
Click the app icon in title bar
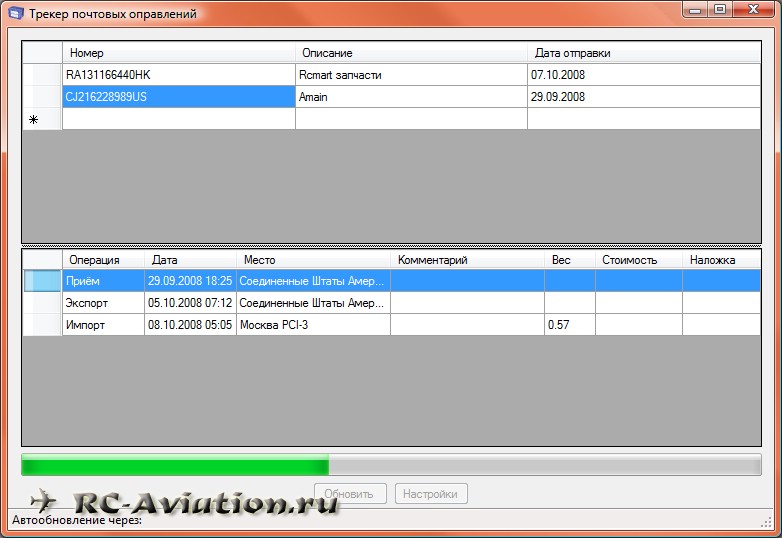tap(15, 14)
